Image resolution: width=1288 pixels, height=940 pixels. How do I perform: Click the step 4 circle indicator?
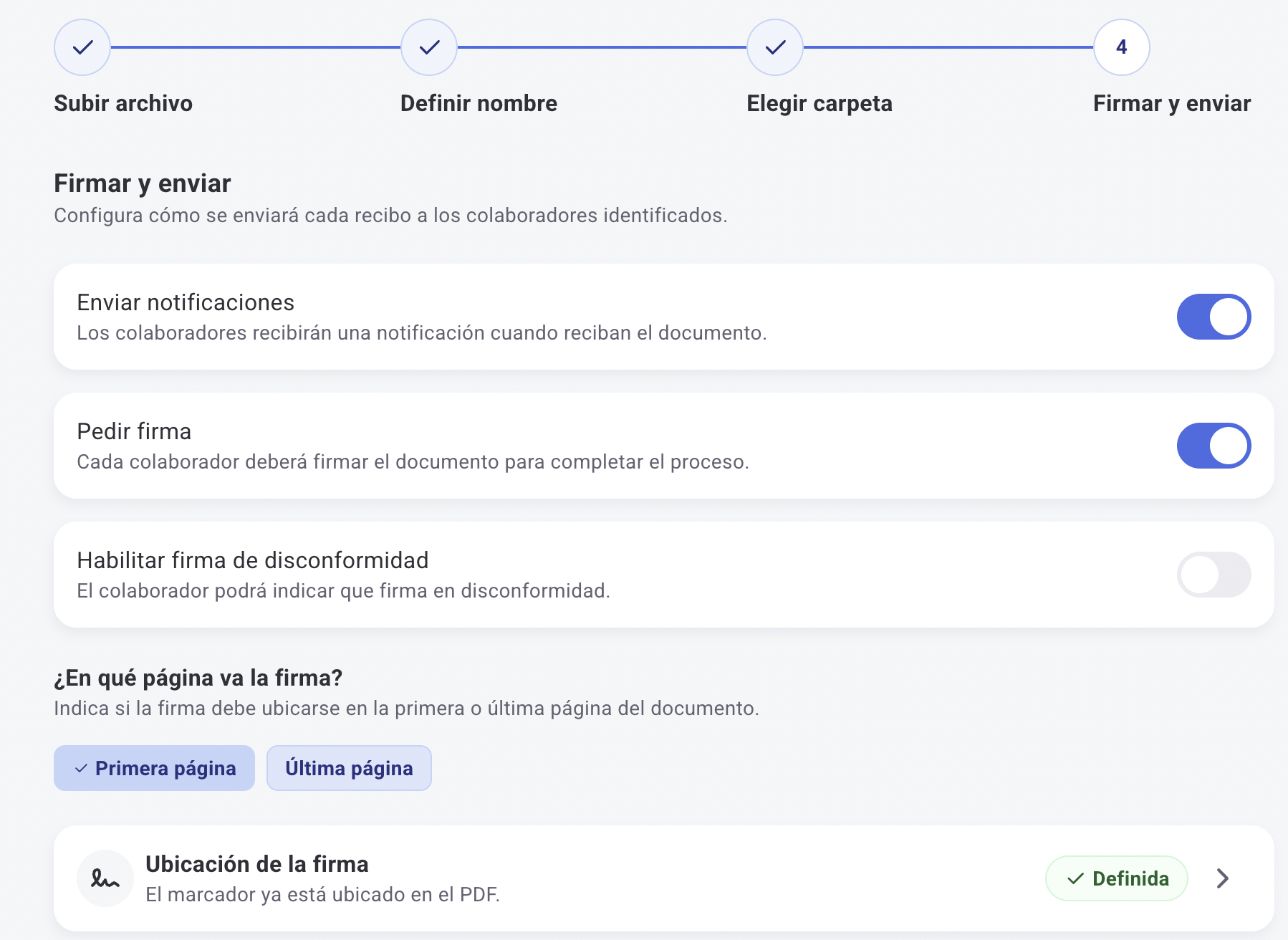click(1122, 47)
